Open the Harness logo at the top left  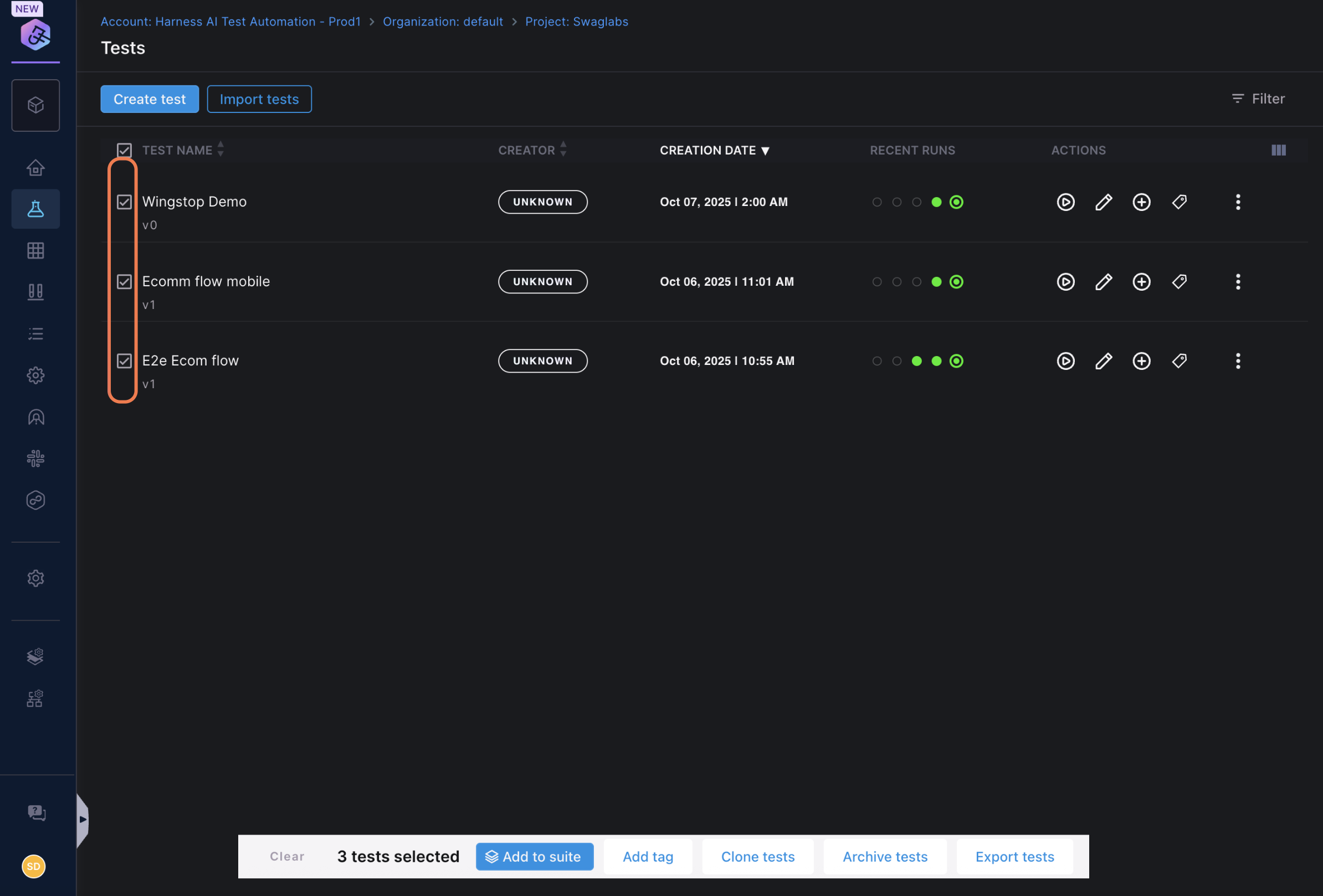click(x=35, y=34)
